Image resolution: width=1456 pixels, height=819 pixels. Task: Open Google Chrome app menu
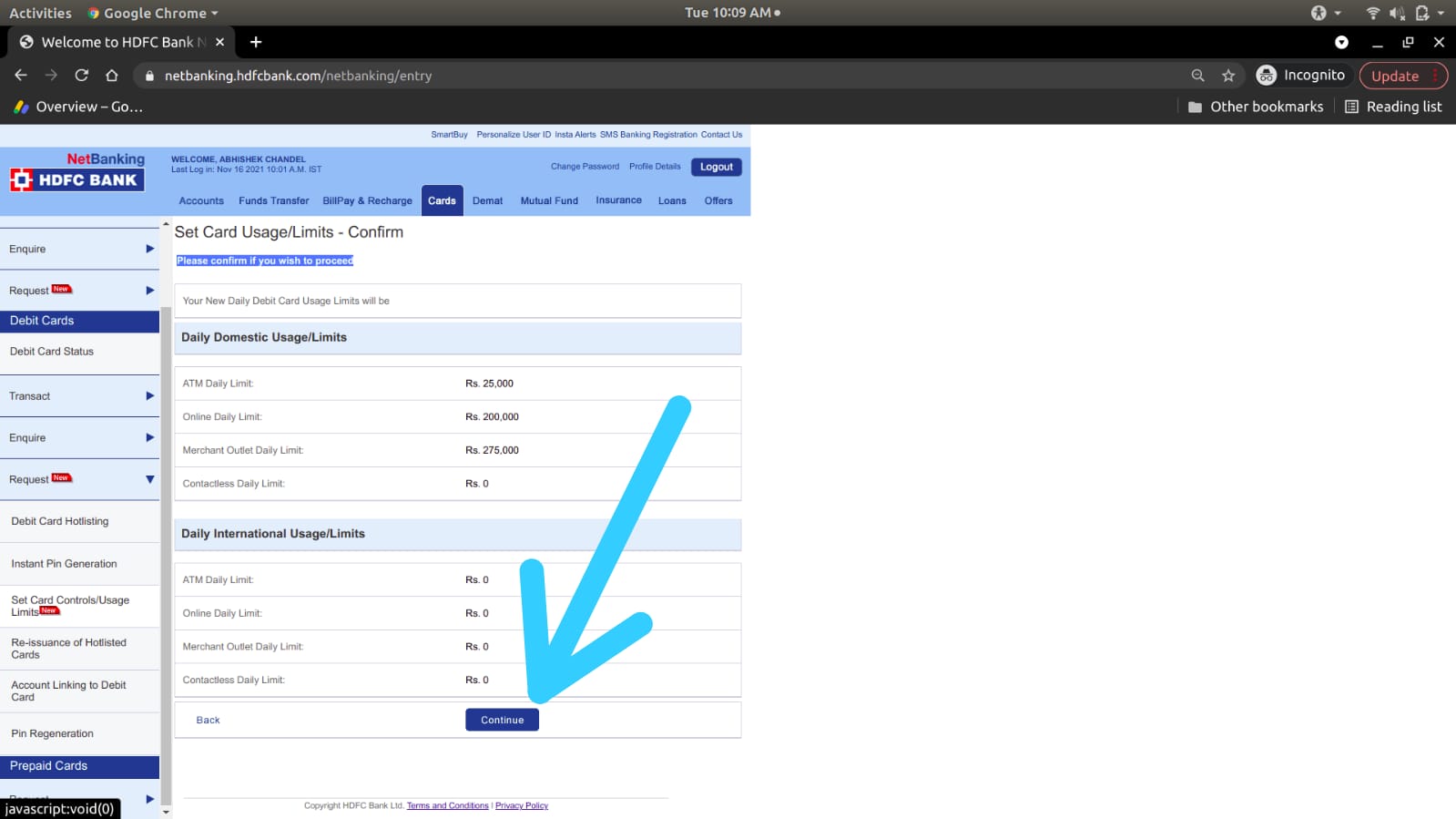153,13
